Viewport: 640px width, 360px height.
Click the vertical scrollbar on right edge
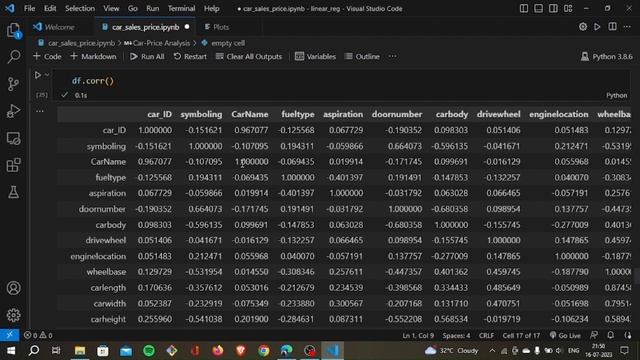tap(637, 276)
